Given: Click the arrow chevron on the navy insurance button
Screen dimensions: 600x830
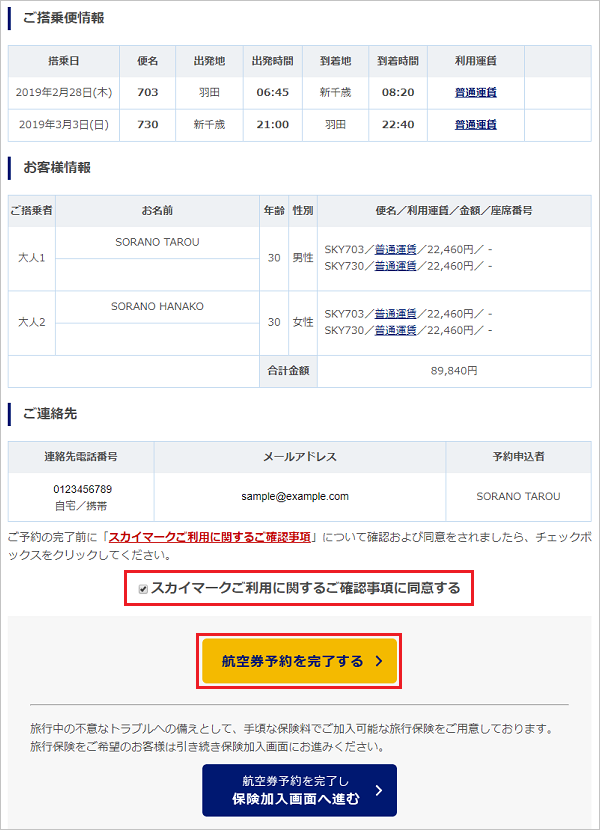Looking at the screenshot, I should [377, 791].
